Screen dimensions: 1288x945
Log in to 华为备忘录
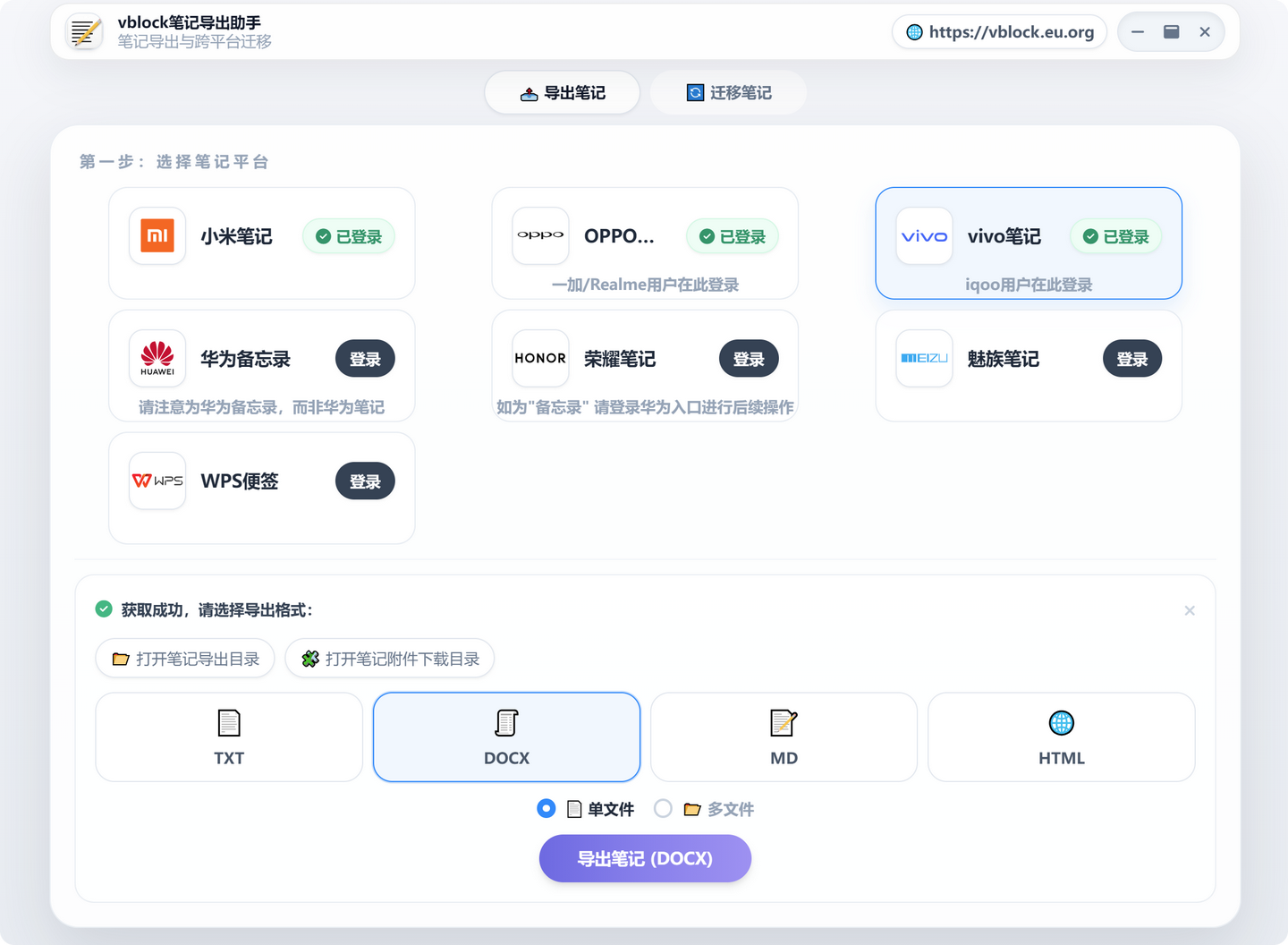tap(365, 359)
